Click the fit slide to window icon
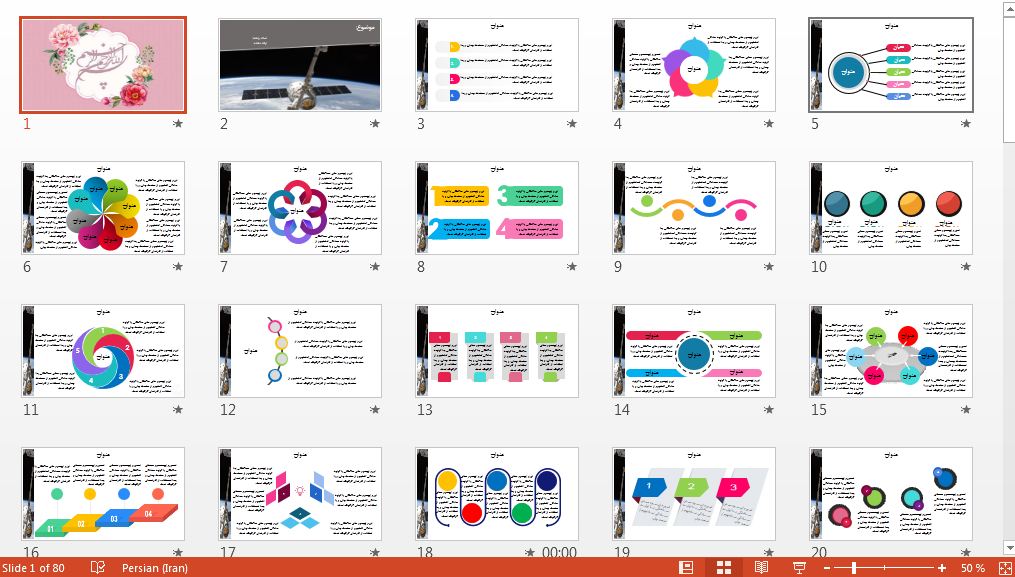This screenshot has height=577, width=1015. click(x=1003, y=567)
